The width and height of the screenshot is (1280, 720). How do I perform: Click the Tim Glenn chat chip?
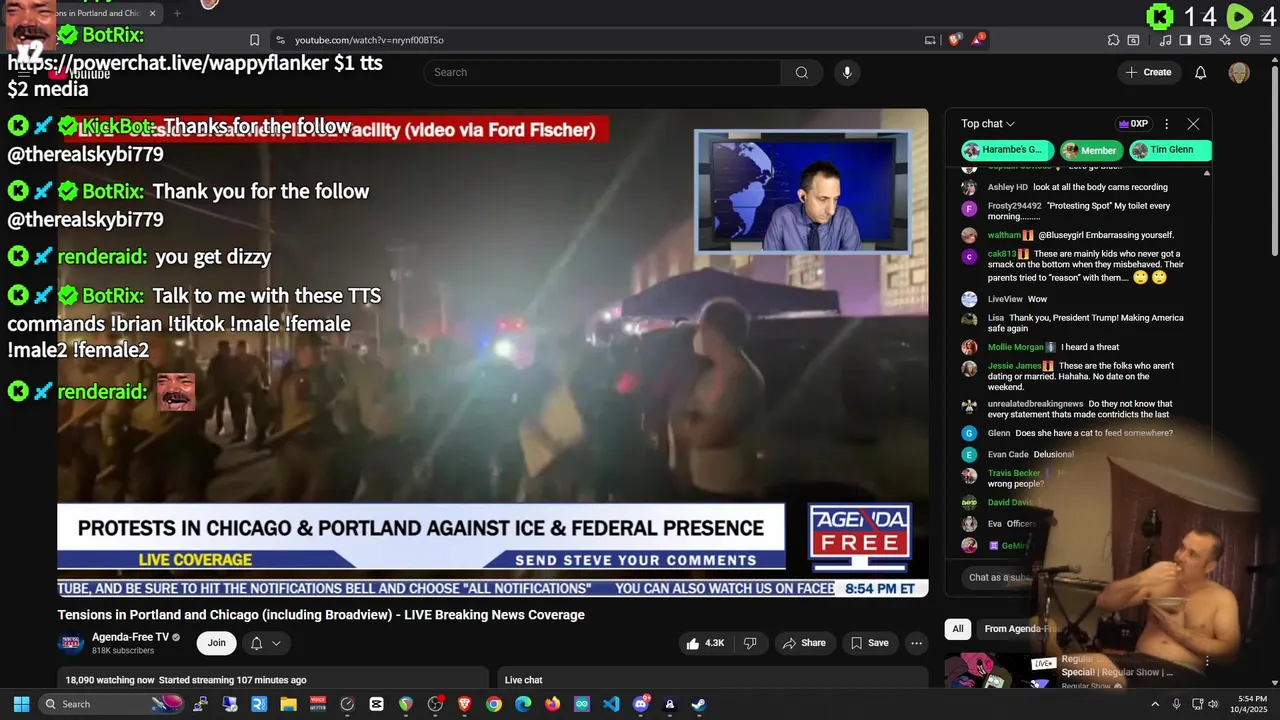point(1169,150)
